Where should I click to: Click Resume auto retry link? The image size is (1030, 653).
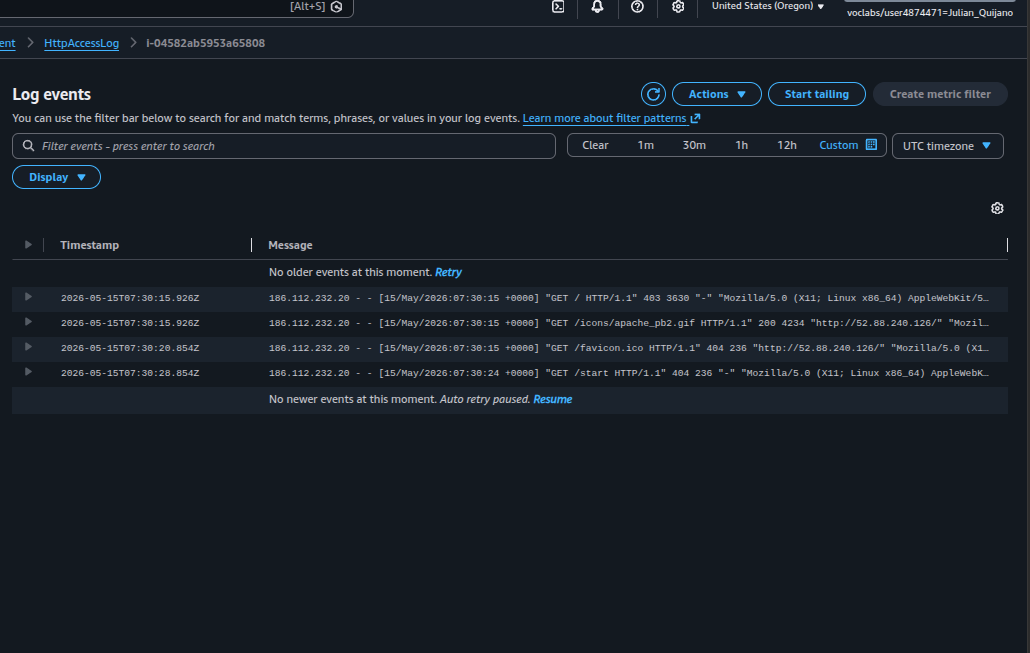[x=552, y=399]
